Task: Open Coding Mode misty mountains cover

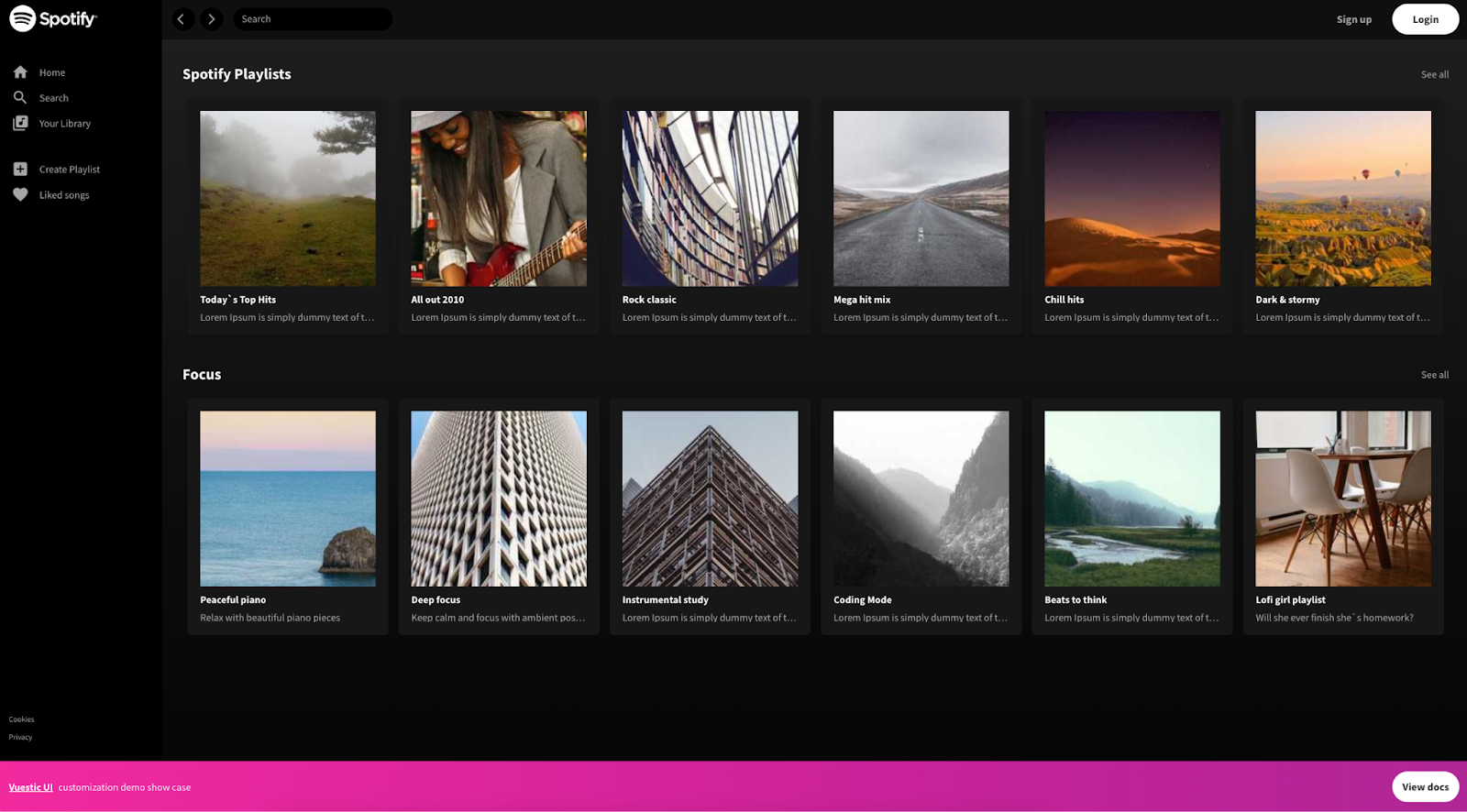Action: point(921,499)
